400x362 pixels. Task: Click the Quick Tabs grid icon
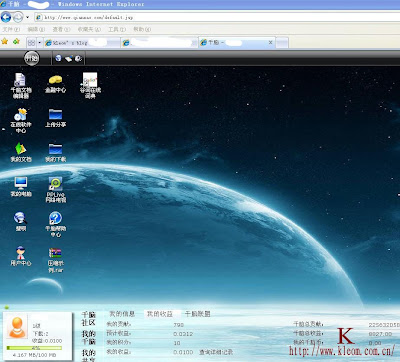(32, 43)
